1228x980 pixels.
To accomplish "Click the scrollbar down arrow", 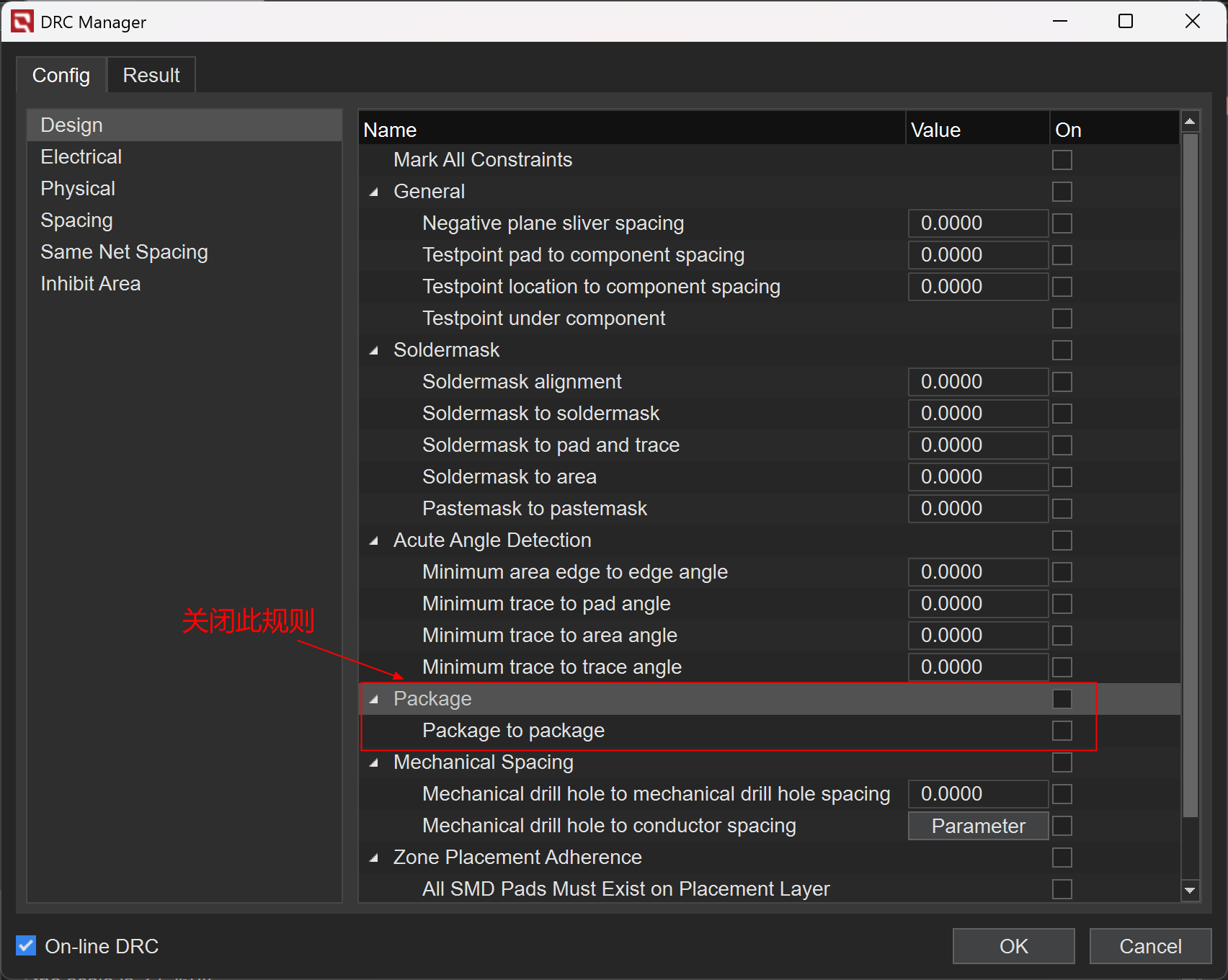I will 1190,891.
